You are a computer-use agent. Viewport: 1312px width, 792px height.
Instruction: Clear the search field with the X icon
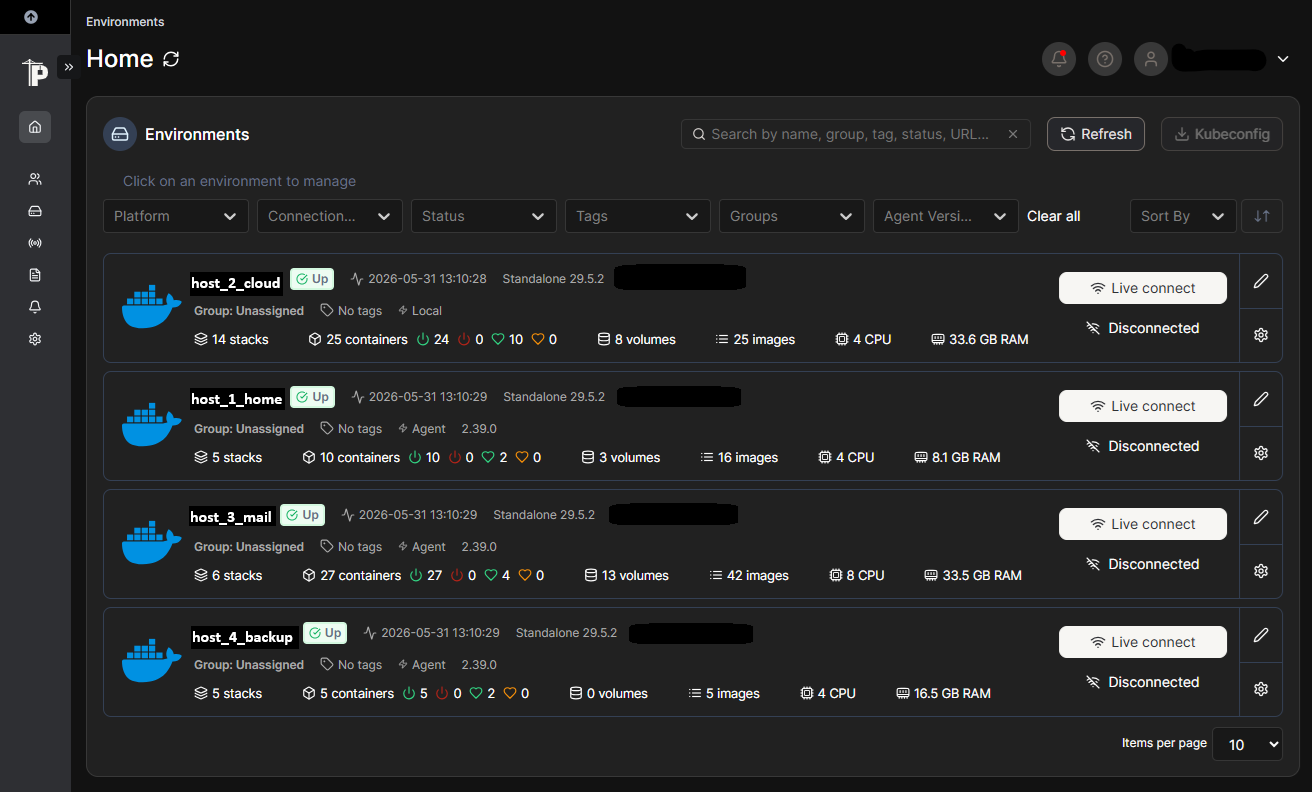[1013, 134]
